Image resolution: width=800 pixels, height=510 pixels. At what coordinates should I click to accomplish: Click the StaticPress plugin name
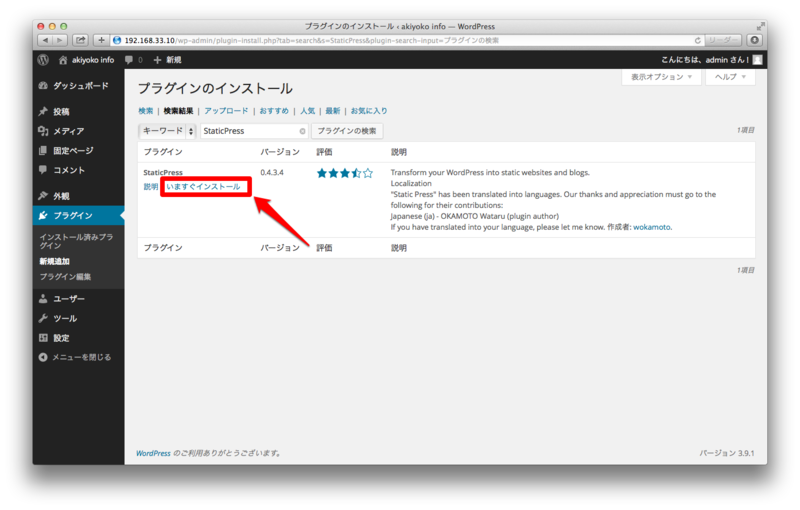[163, 172]
